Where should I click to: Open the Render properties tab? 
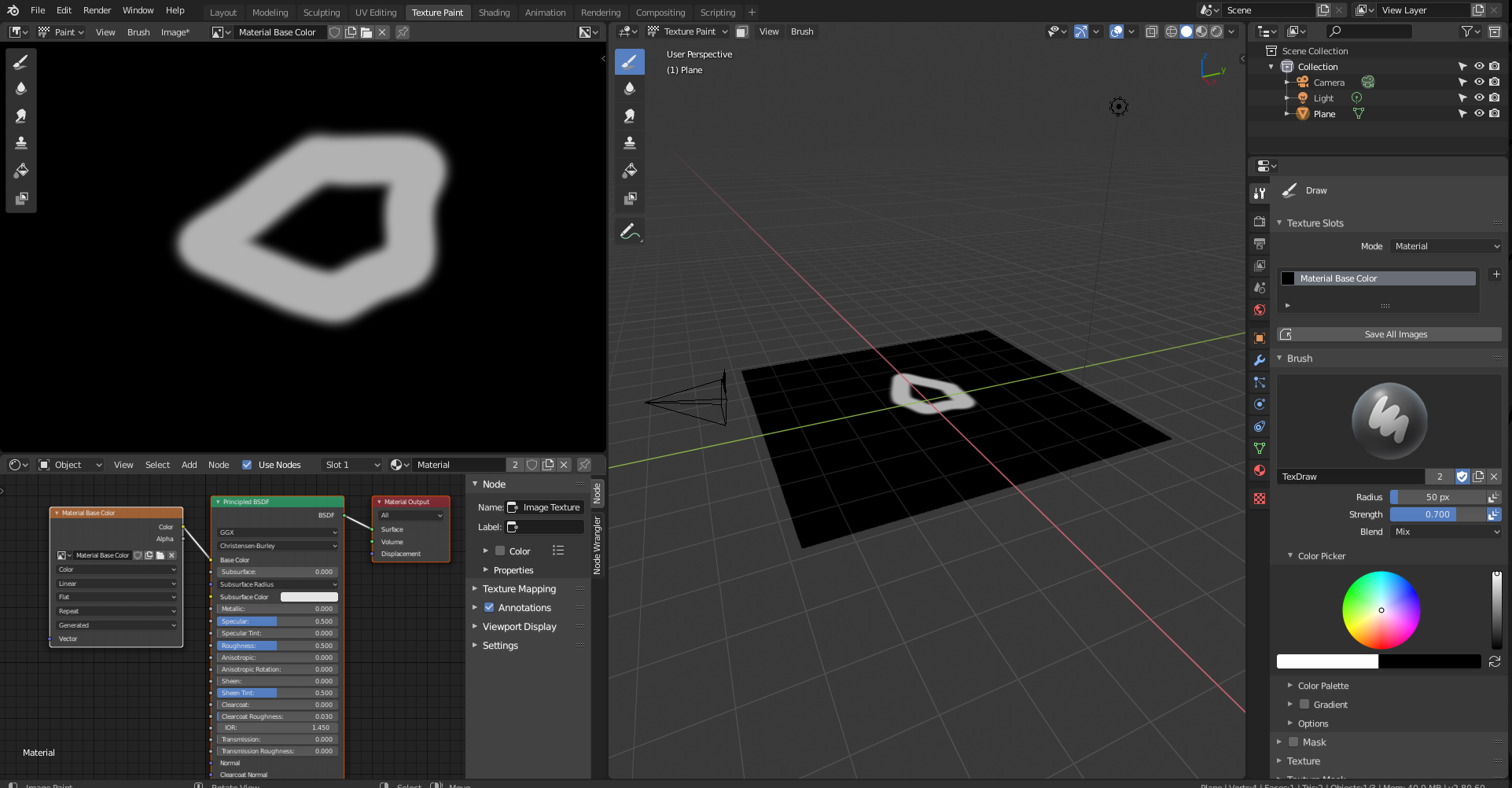1259,221
